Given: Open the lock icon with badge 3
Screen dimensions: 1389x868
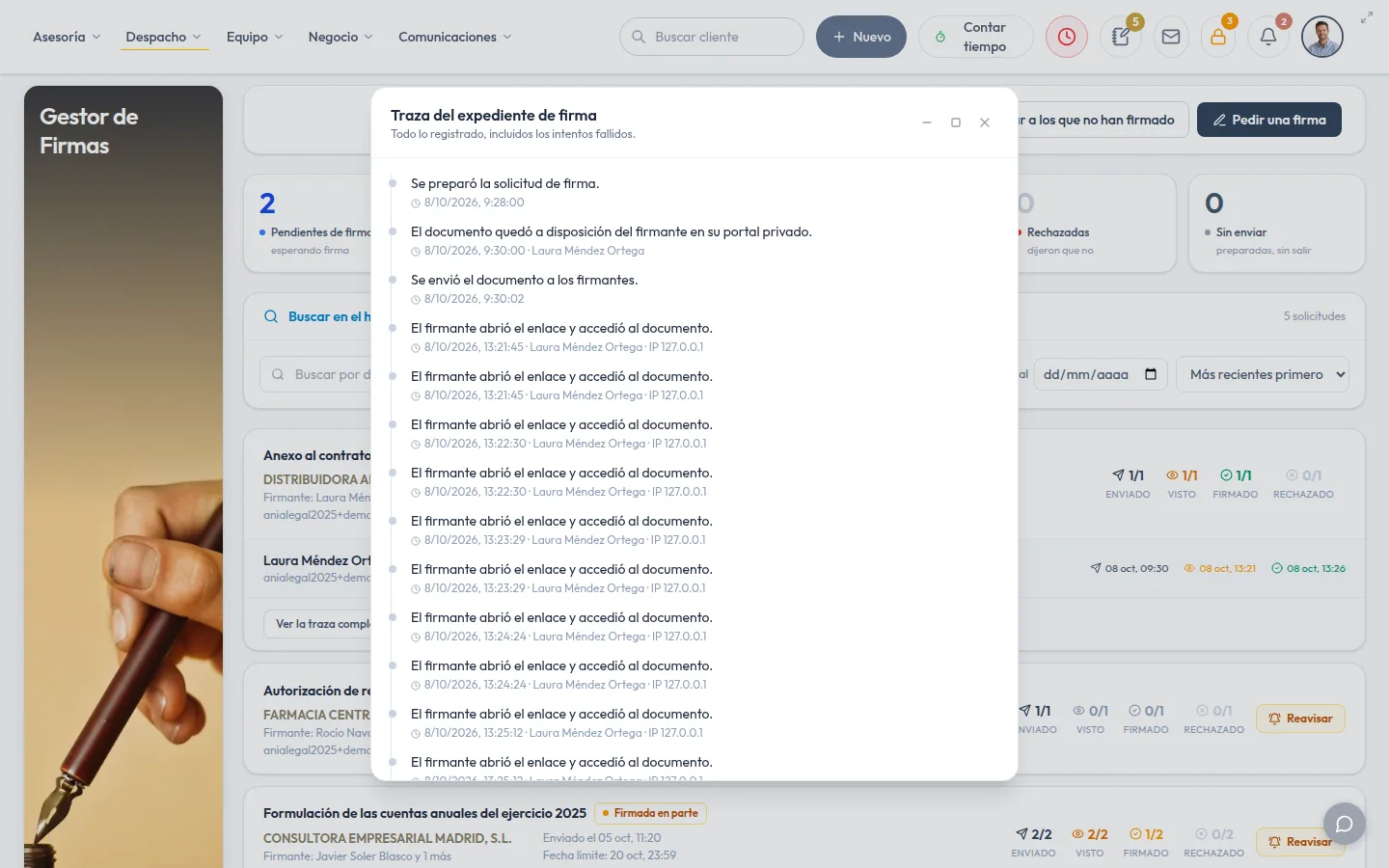Looking at the screenshot, I should 1218,37.
